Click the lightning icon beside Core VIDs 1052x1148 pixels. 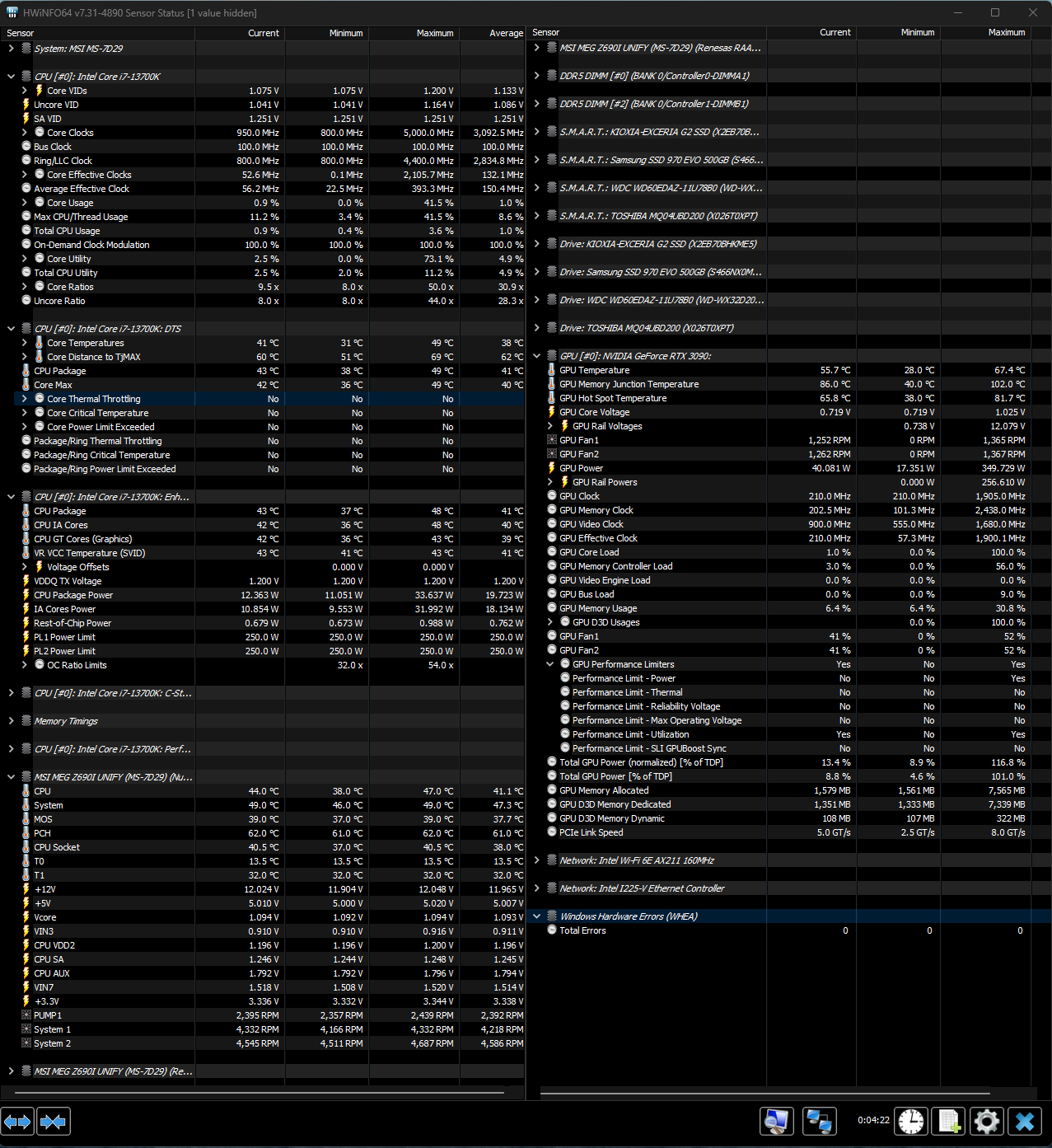click(x=39, y=91)
